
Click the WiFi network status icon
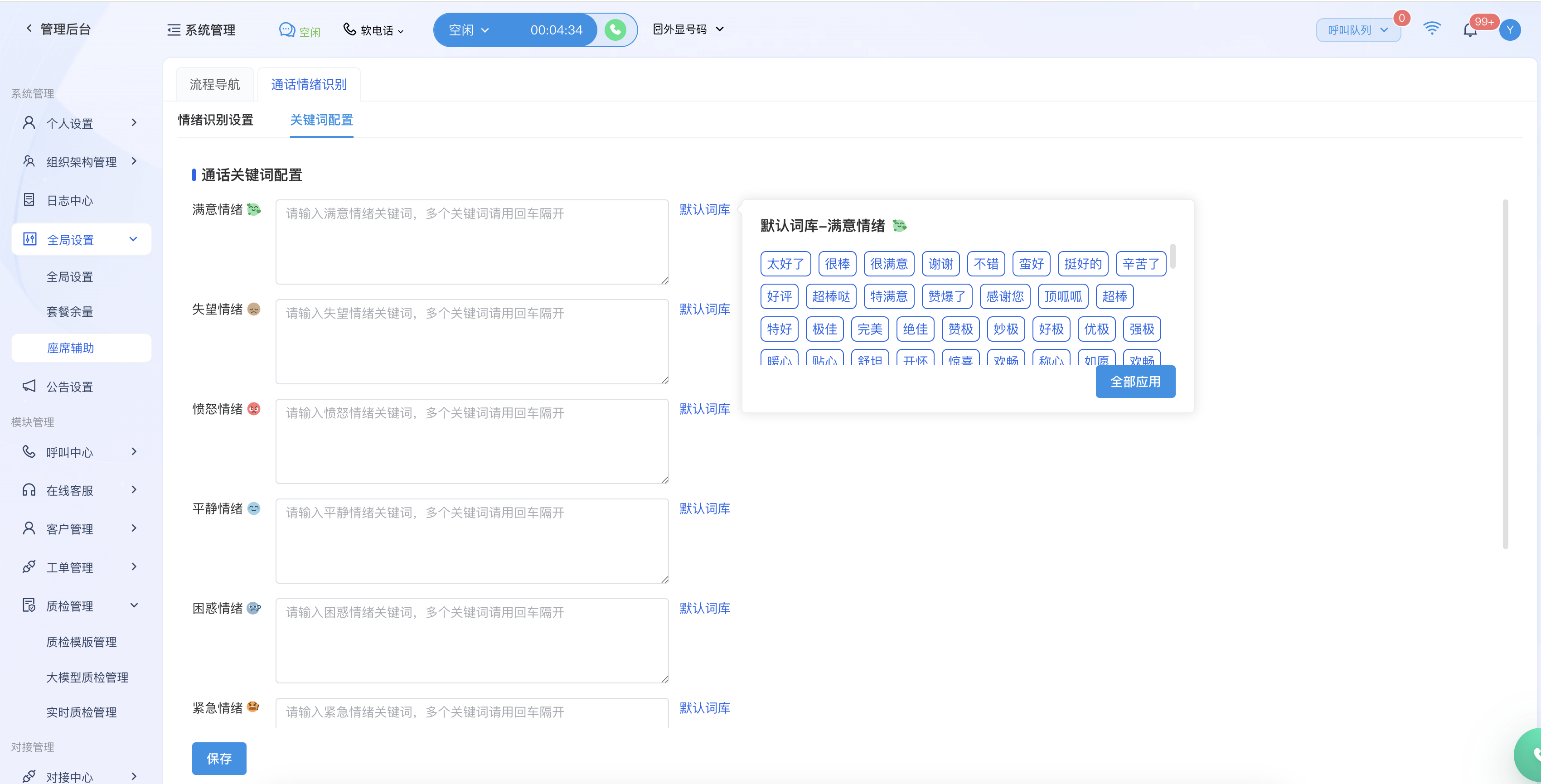click(1431, 29)
